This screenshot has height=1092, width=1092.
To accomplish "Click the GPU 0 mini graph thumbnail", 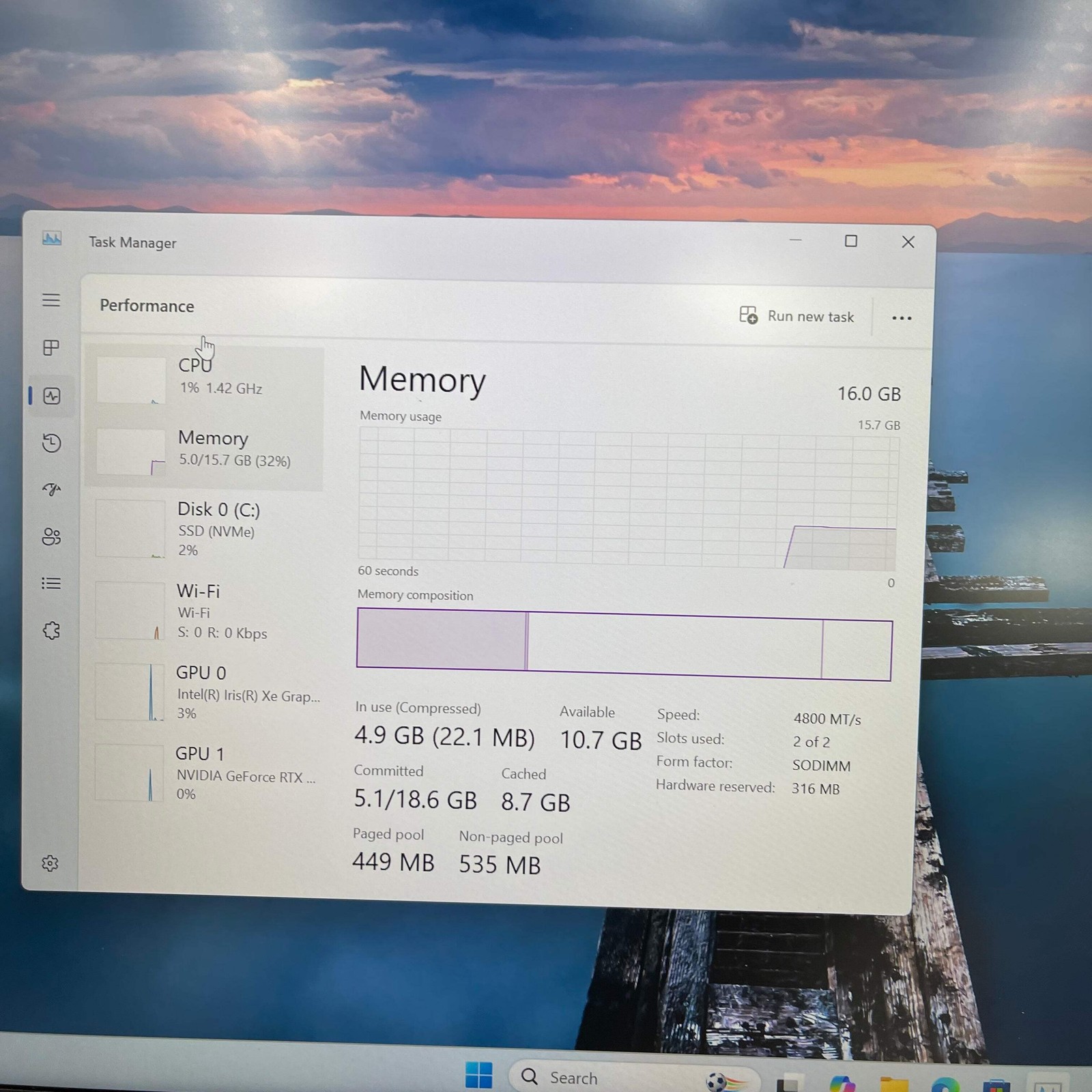I will pyautogui.click(x=129, y=691).
